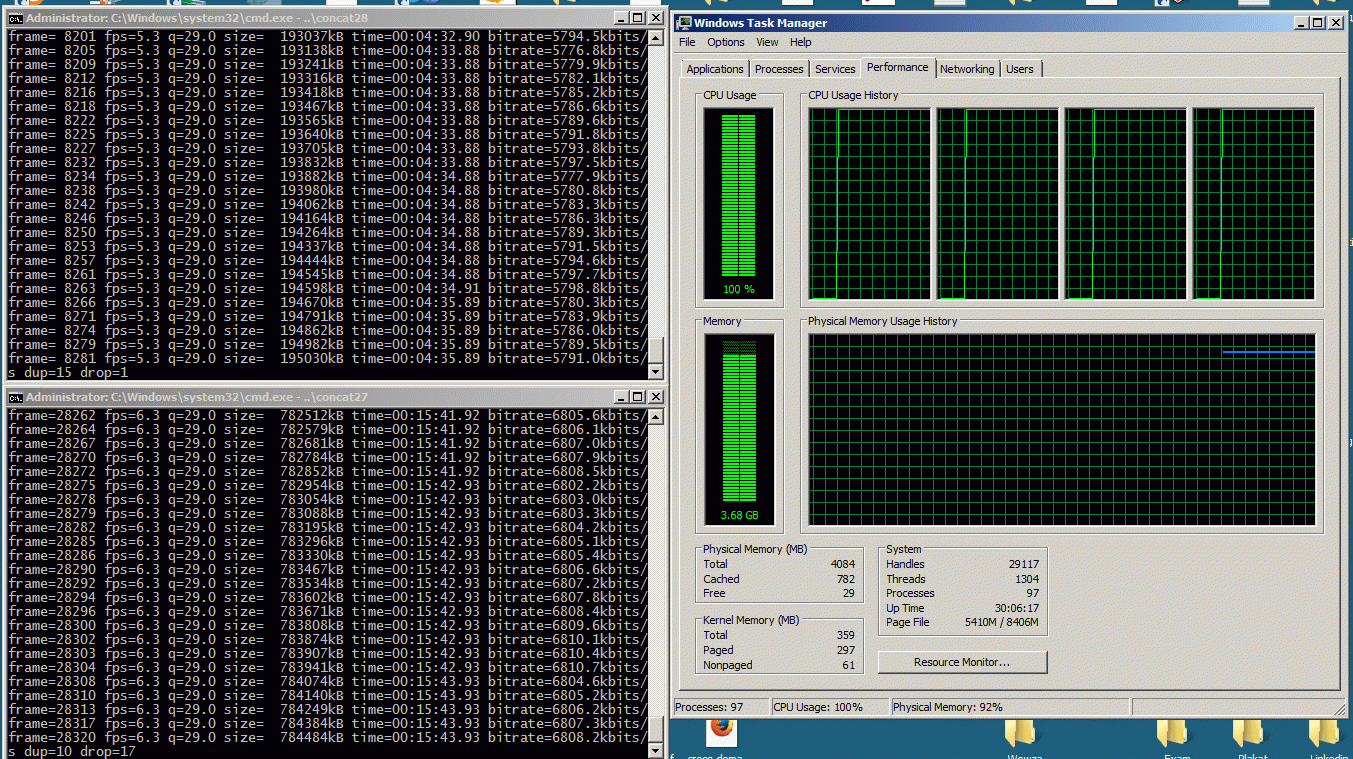Click the "s dup=10 drop=17" line in concat27
This screenshot has height=759, width=1353.
click(72, 751)
